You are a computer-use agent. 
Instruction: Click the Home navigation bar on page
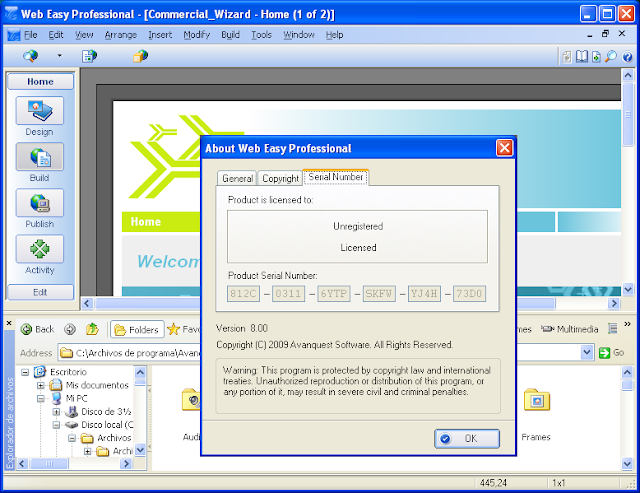(161, 222)
